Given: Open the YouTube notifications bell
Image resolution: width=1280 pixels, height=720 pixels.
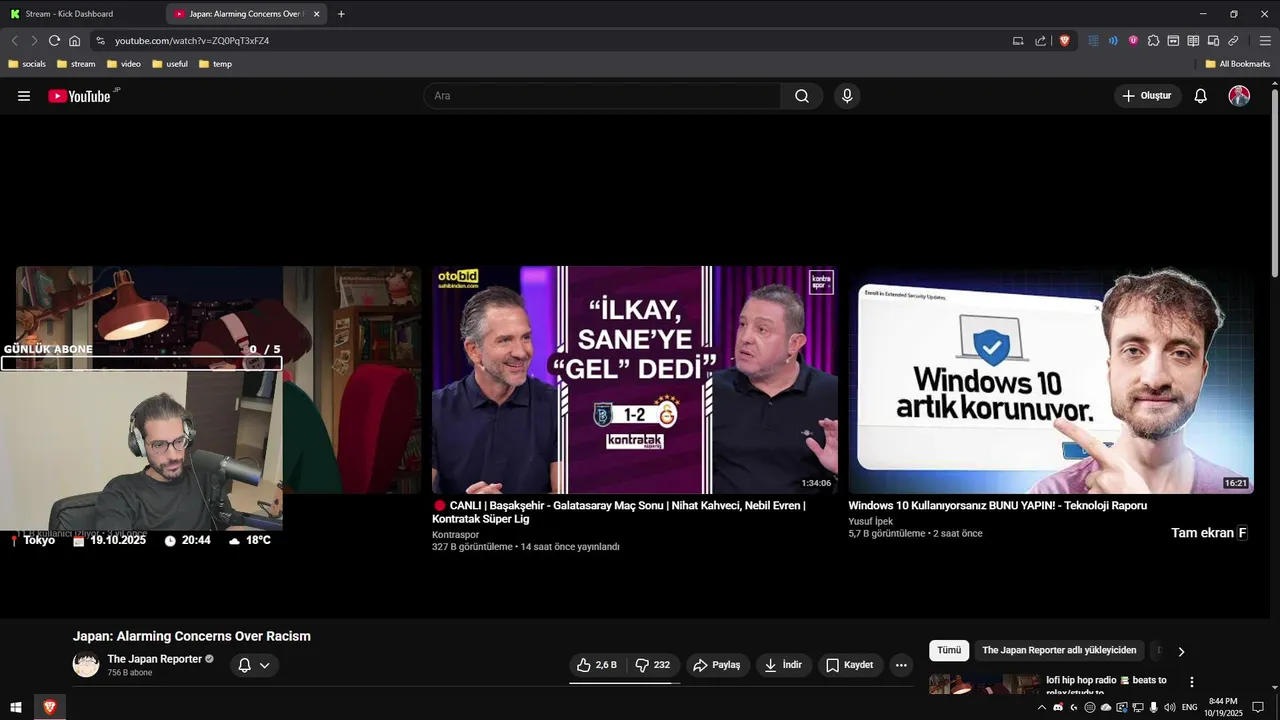Looking at the screenshot, I should (x=1200, y=96).
